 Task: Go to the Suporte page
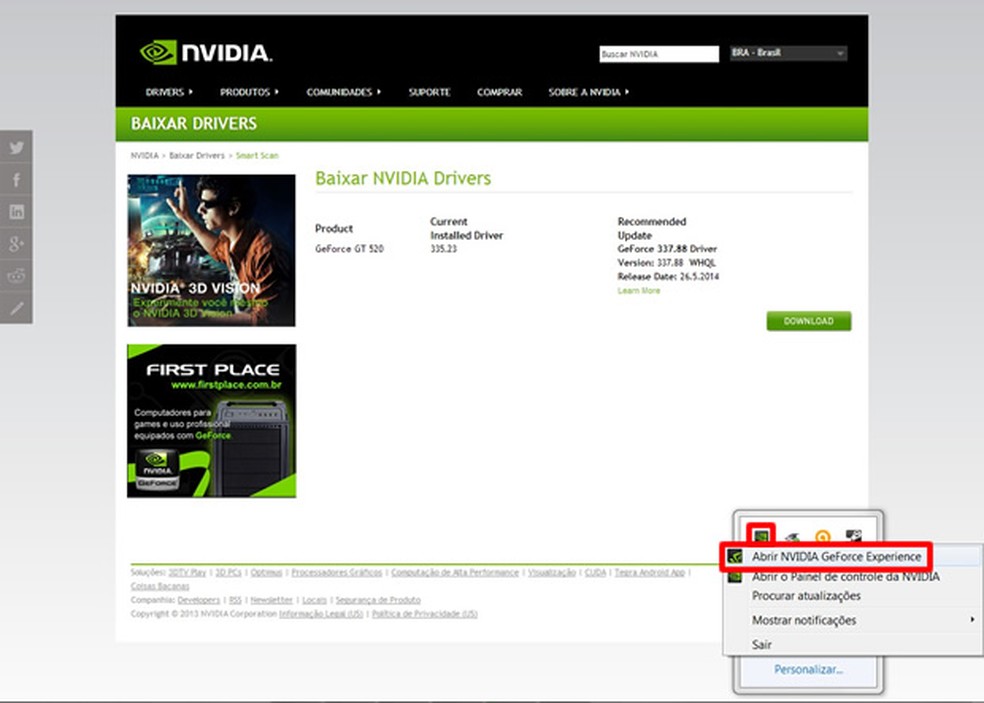429,92
